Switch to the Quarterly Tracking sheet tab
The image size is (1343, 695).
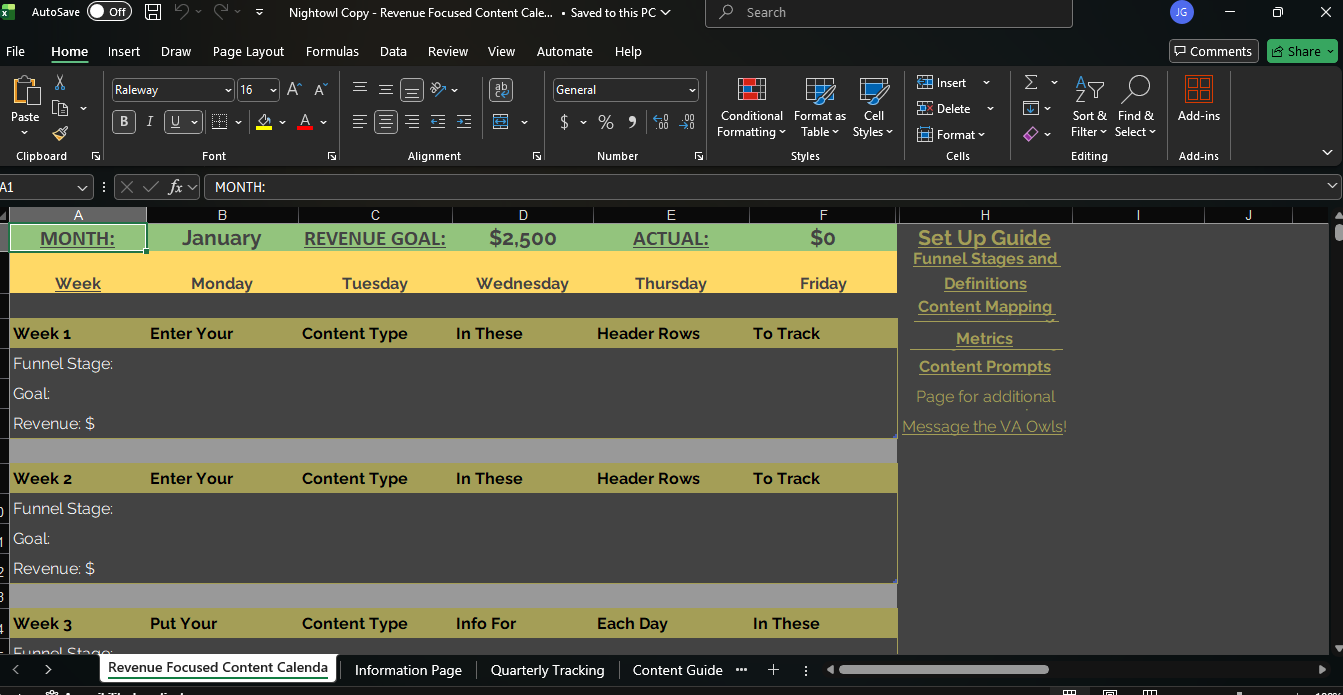pos(547,670)
